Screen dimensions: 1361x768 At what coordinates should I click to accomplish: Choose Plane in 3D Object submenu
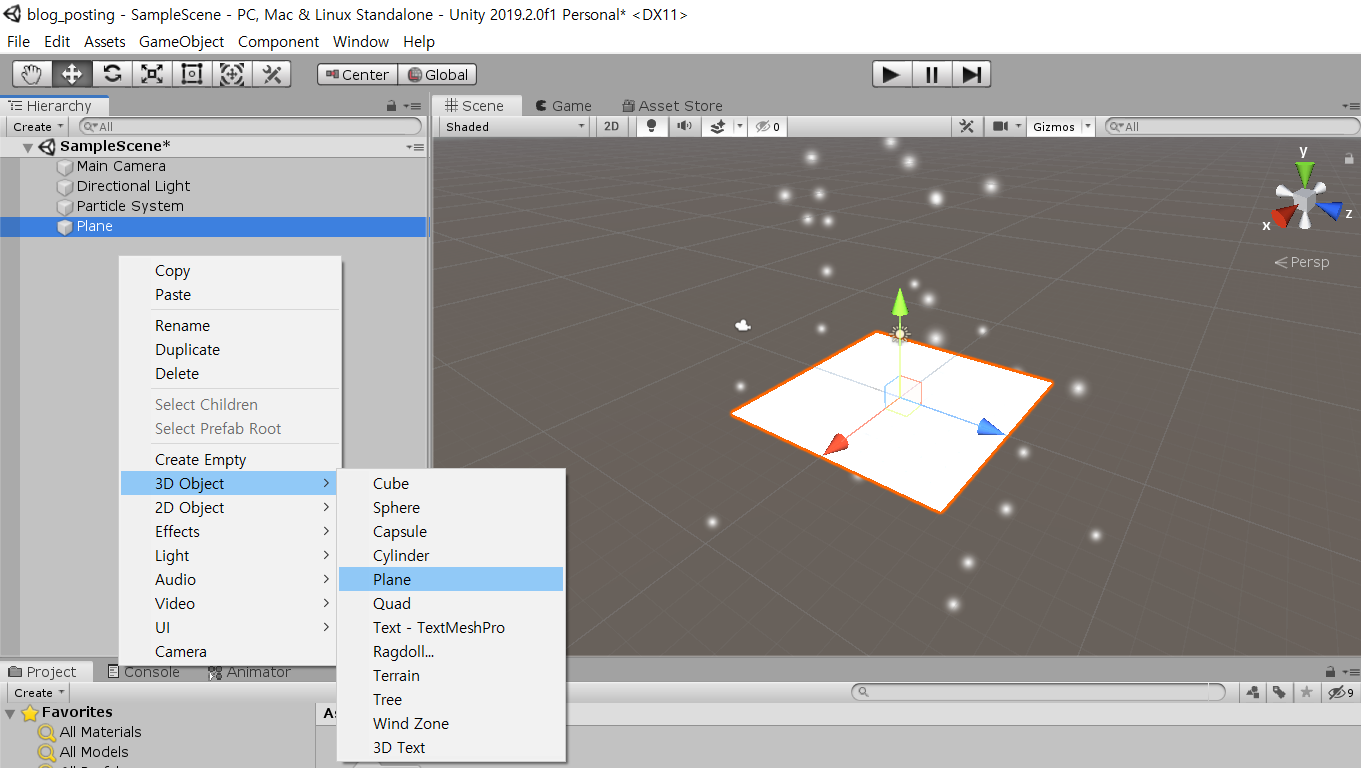(451, 580)
